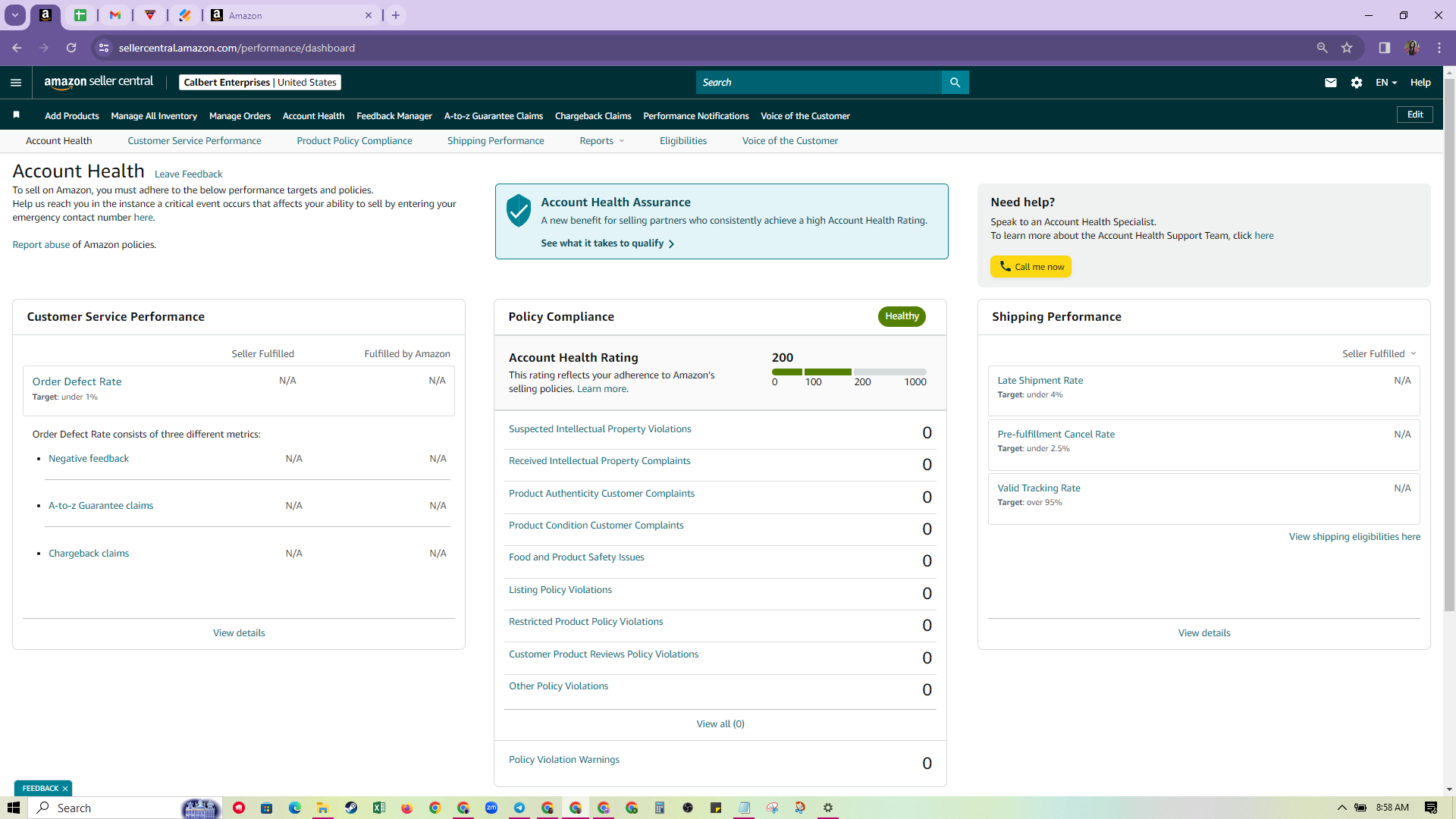
Task: Open Late Shipment Rate link
Action: click(1040, 381)
